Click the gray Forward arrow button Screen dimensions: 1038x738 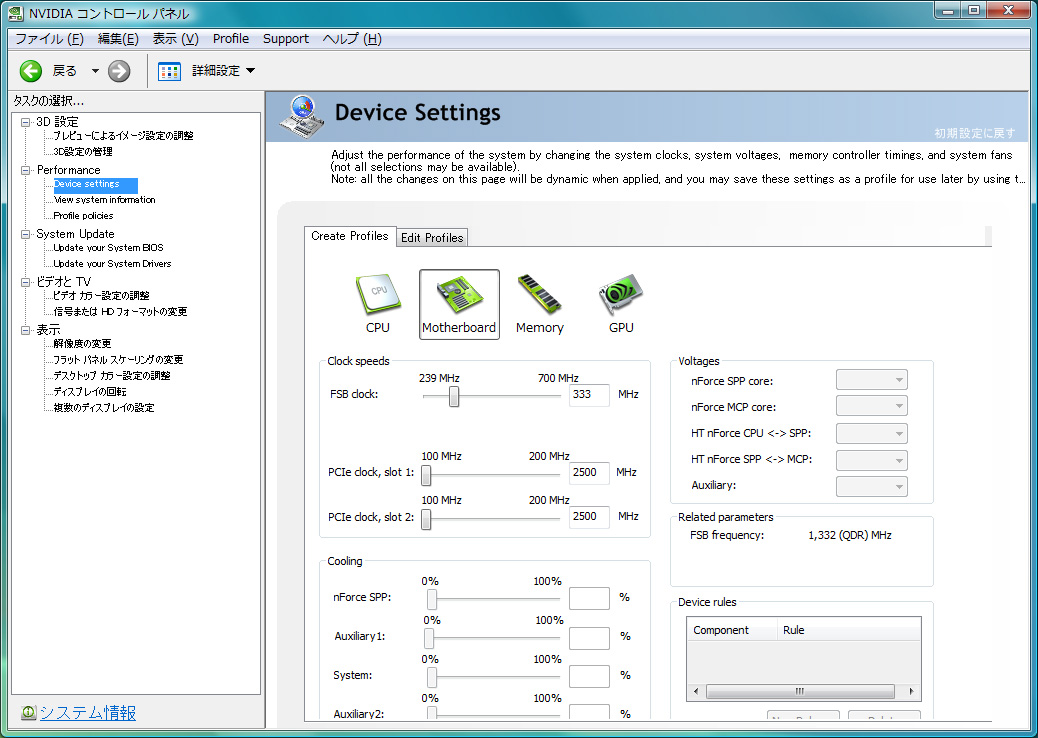[x=119, y=70]
